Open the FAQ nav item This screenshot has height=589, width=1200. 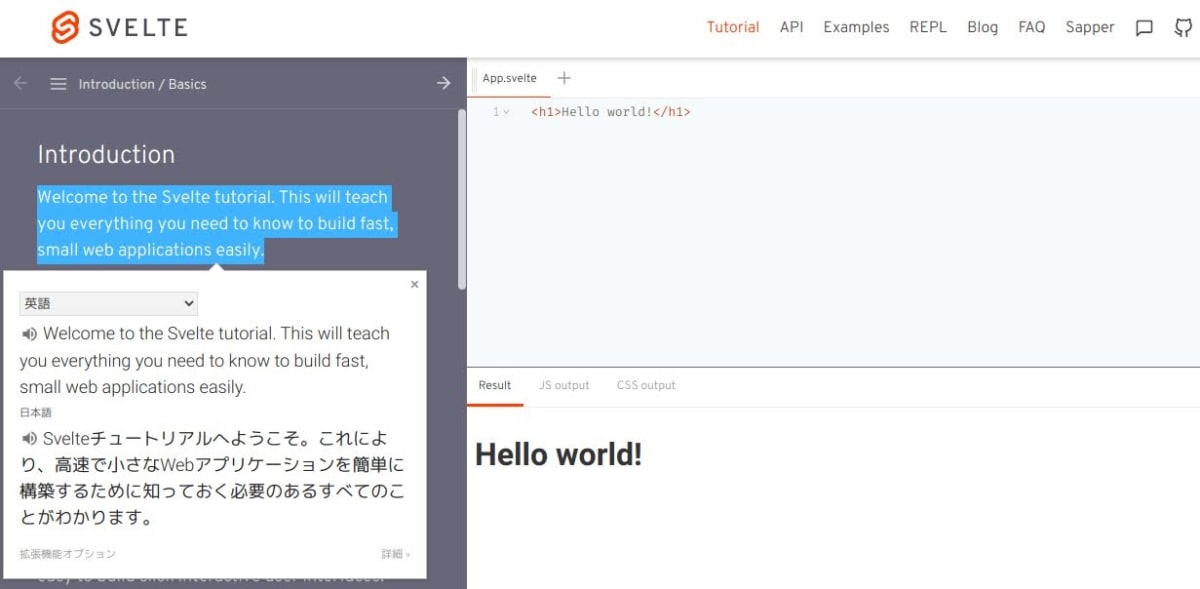click(x=1031, y=27)
